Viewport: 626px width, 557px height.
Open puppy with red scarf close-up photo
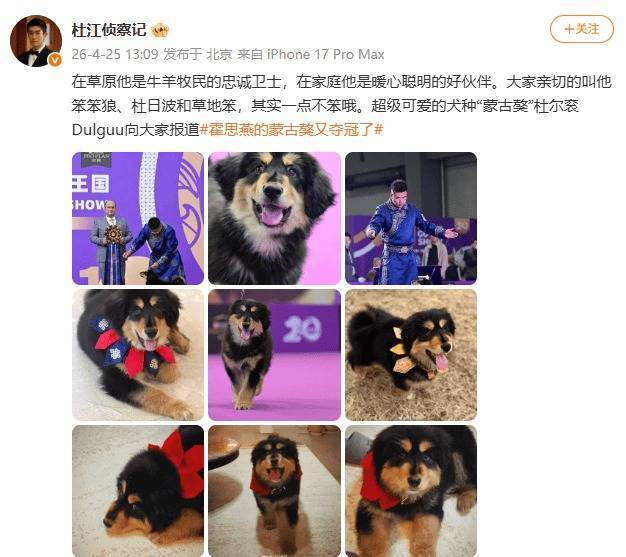coord(411,491)
